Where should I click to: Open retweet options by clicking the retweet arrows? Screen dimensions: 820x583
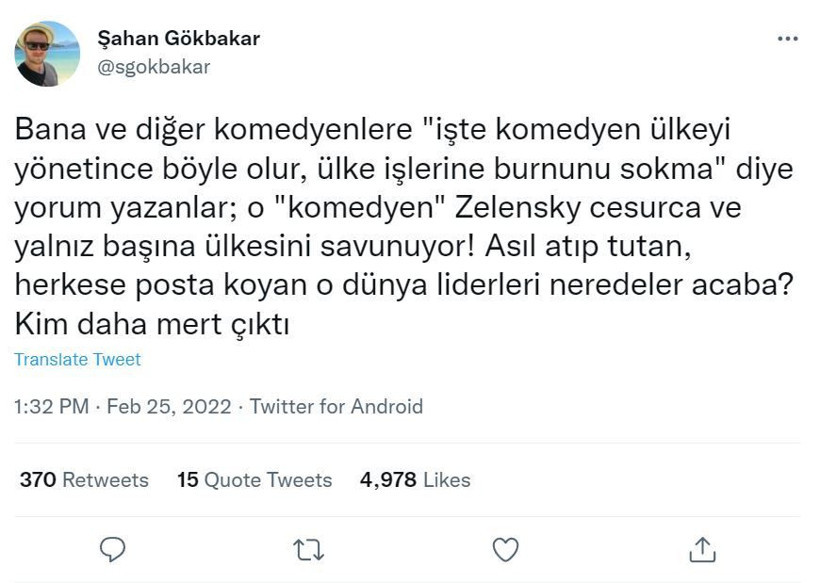pyautogui.click(x=310, y=548)
